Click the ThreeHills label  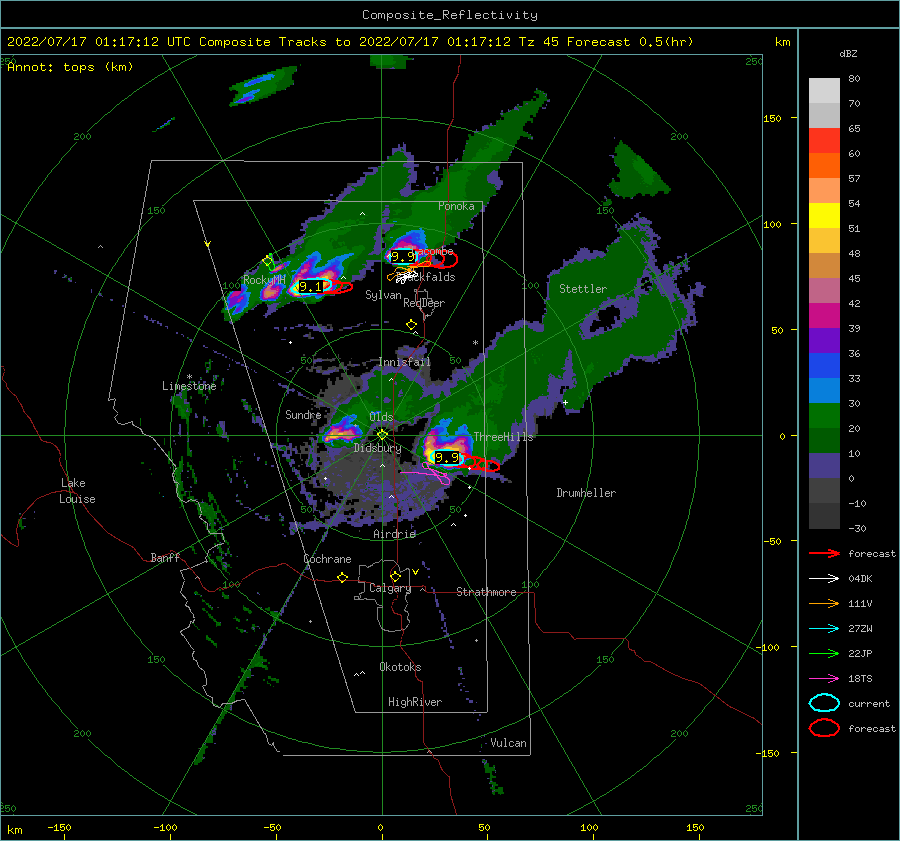[x=503, y=437]
